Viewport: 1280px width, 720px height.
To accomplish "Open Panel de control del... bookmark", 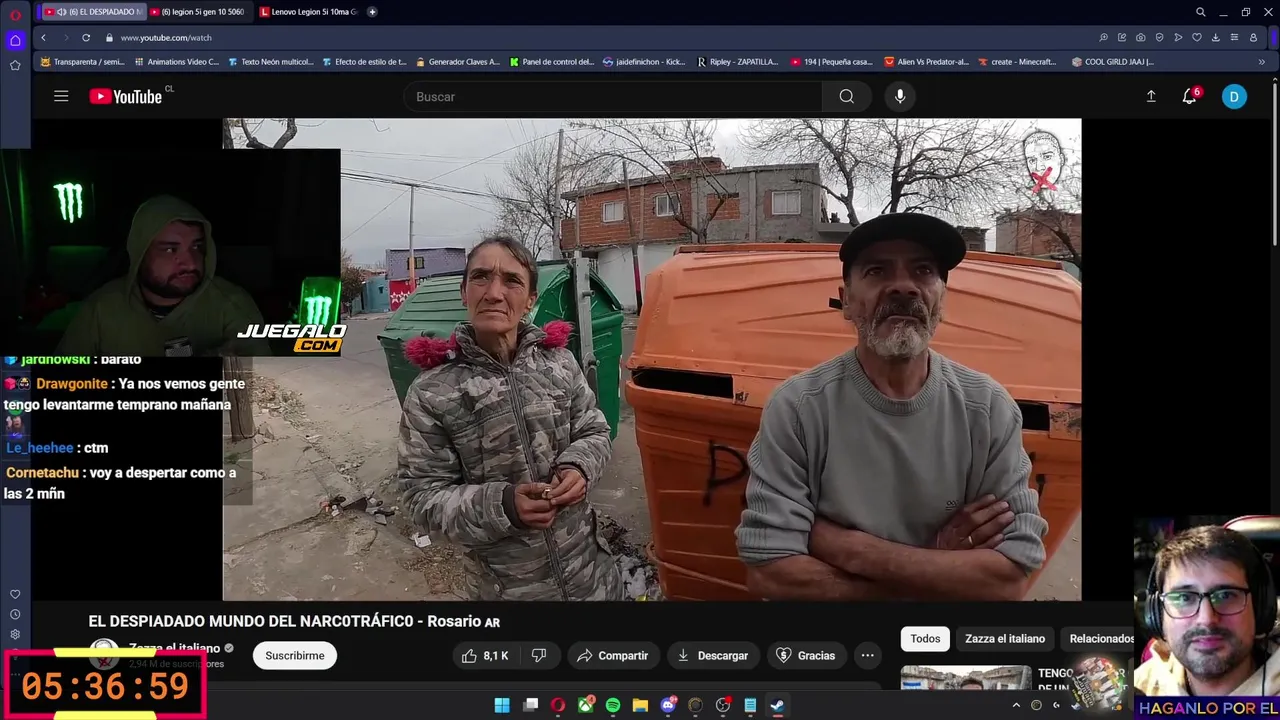I will coord(551,62).
